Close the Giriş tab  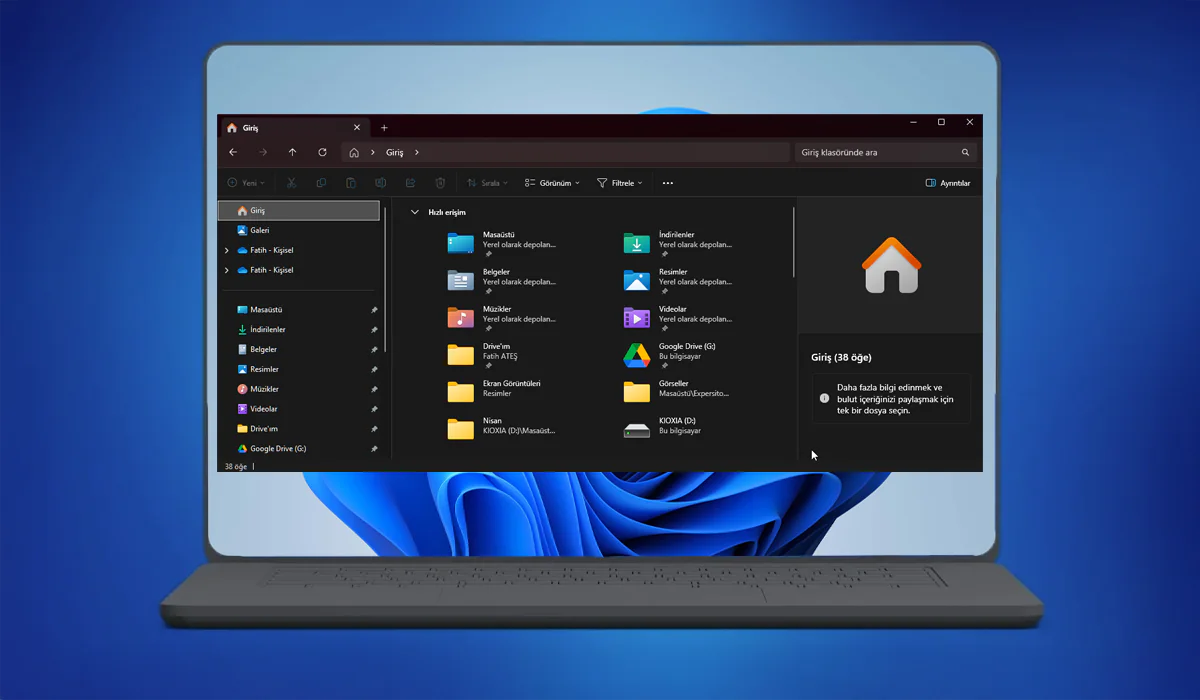click(357, 127)
